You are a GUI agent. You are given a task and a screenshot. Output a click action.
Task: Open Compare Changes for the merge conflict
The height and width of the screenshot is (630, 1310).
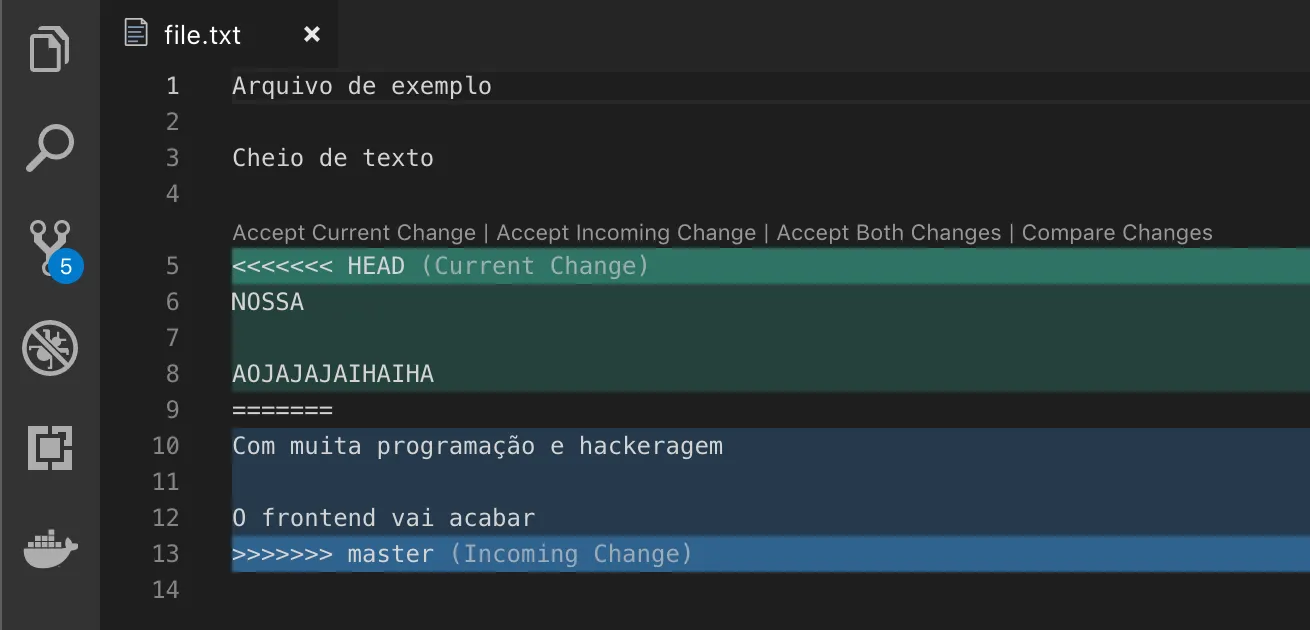(1117, 232)
